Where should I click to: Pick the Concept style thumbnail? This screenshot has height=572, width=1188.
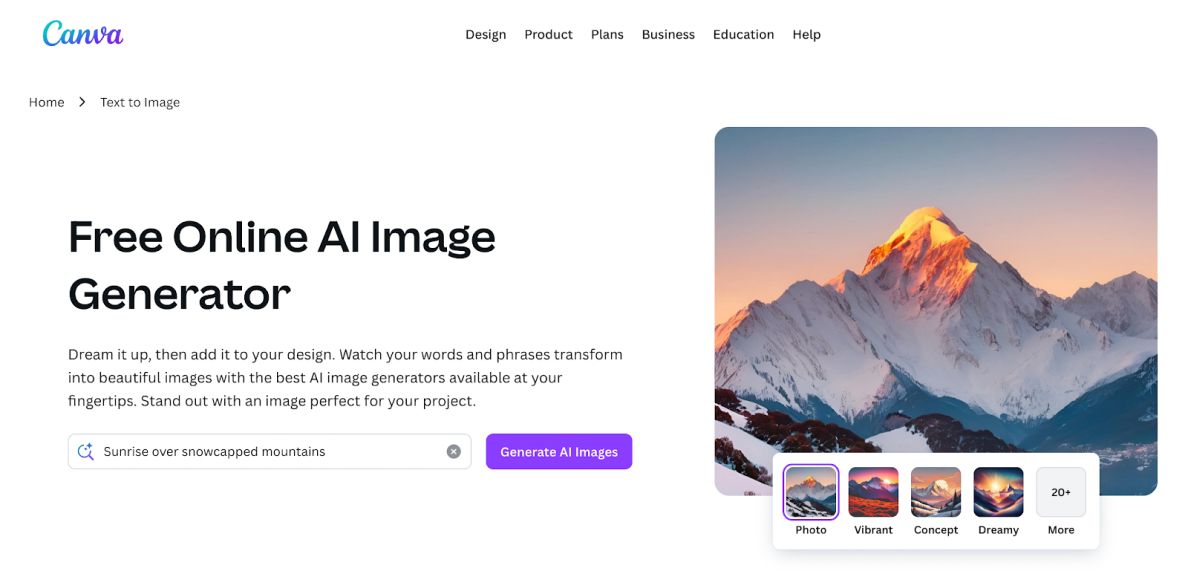(936, 492)
